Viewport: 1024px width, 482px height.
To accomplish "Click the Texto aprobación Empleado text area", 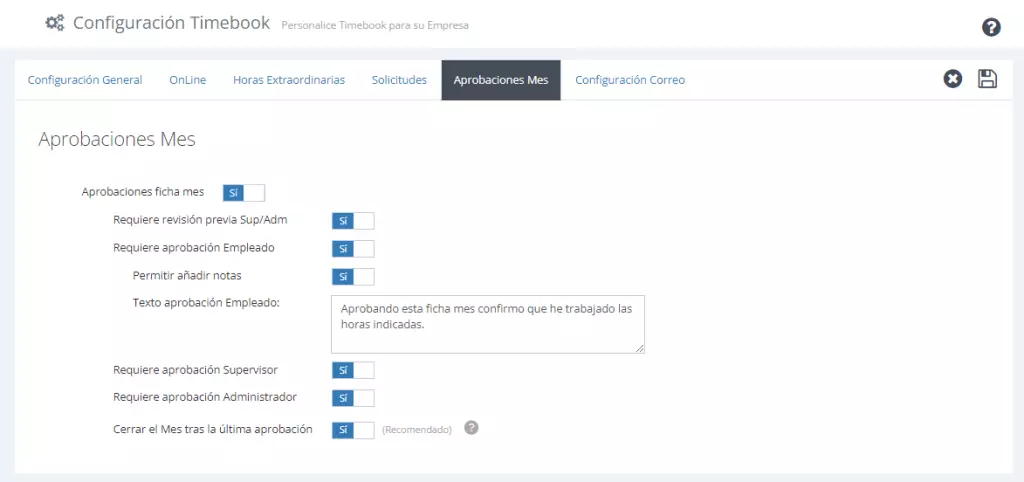I will 488,325.
